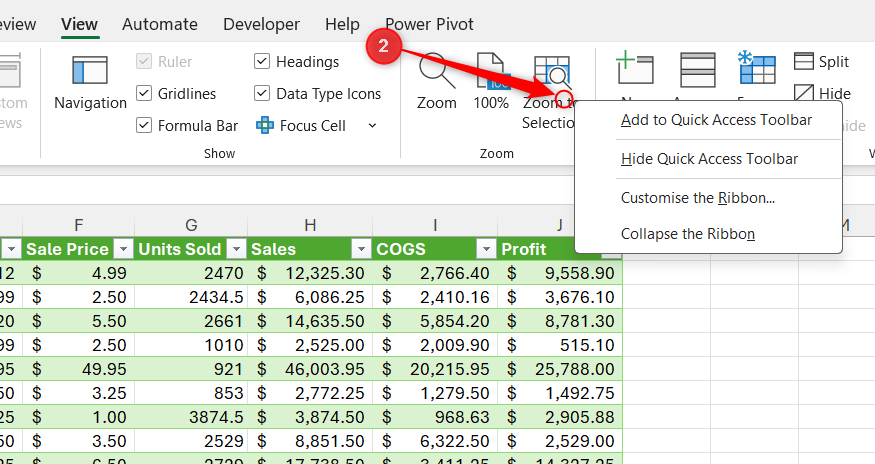Viewport: 875px width, 464px height.
Task: Choose Hide Quick Access Toolbar
Action: tap(709, 159)
